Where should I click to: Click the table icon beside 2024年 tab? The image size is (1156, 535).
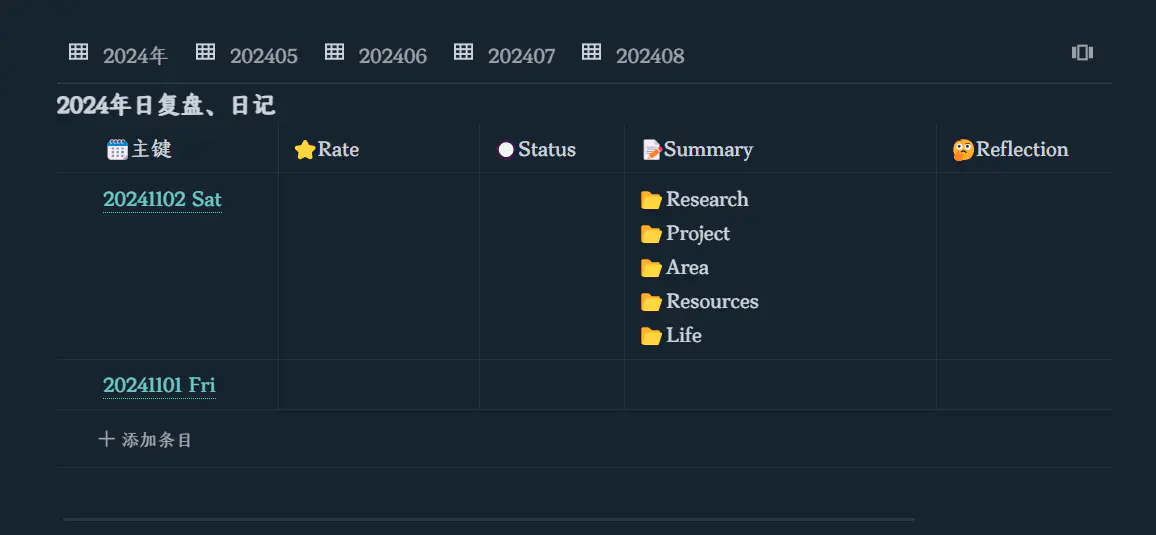[x=79, y=52]
